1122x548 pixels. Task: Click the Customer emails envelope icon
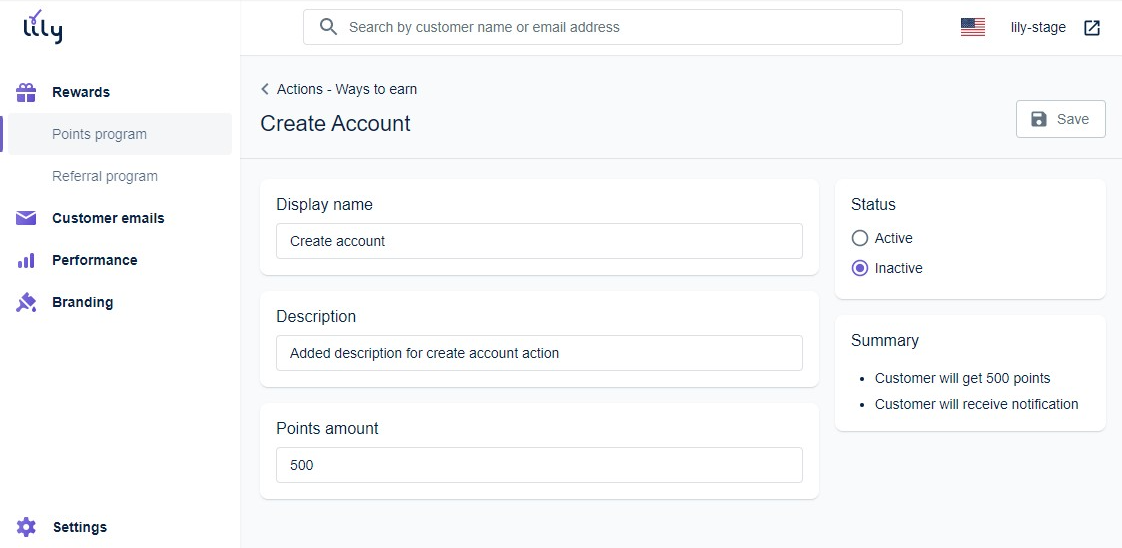[x=27, y=218]
